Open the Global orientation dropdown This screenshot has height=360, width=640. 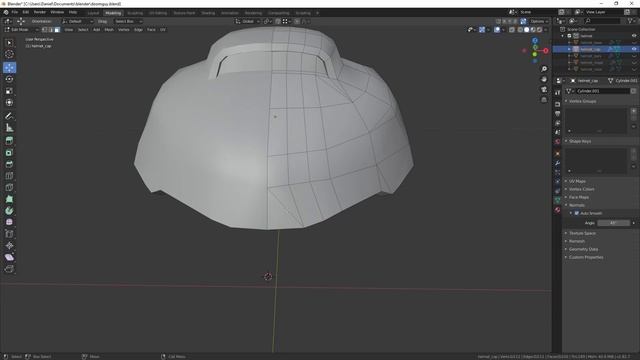[x=247, y=21]
